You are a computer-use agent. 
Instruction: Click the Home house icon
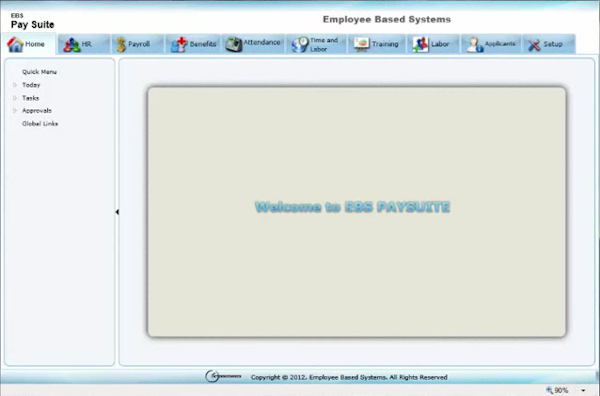click(15, 44)
